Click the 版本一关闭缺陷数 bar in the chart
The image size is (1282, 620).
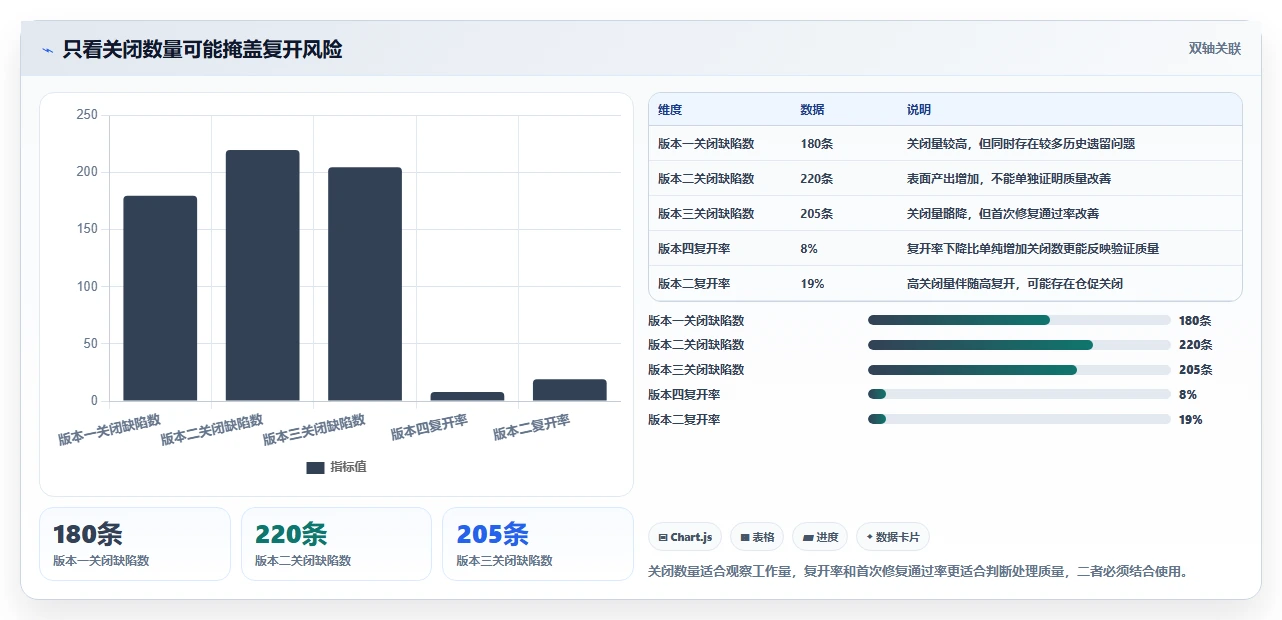click(x=160, y=298)
